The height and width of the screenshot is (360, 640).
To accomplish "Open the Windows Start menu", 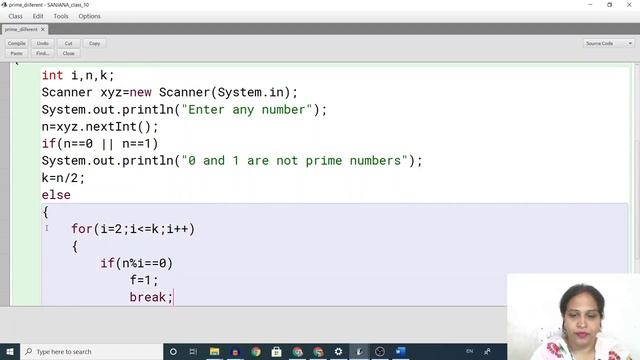I will [10, 351].
